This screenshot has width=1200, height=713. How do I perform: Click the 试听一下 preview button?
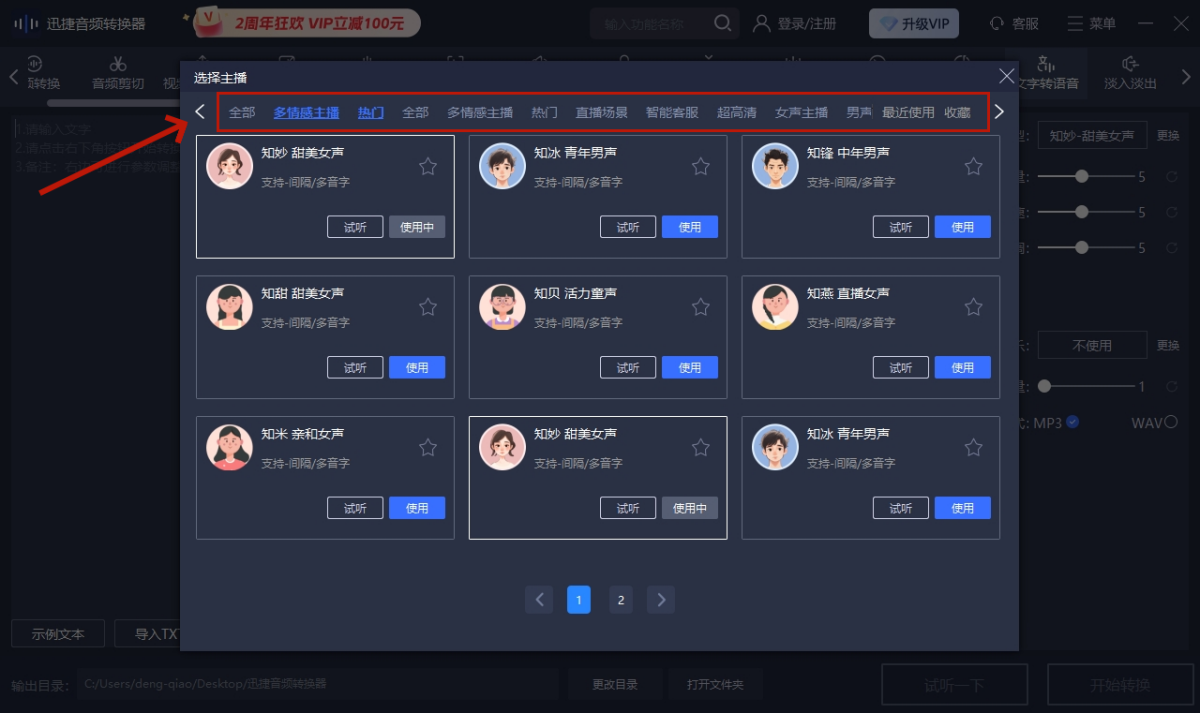pos(954,685)
